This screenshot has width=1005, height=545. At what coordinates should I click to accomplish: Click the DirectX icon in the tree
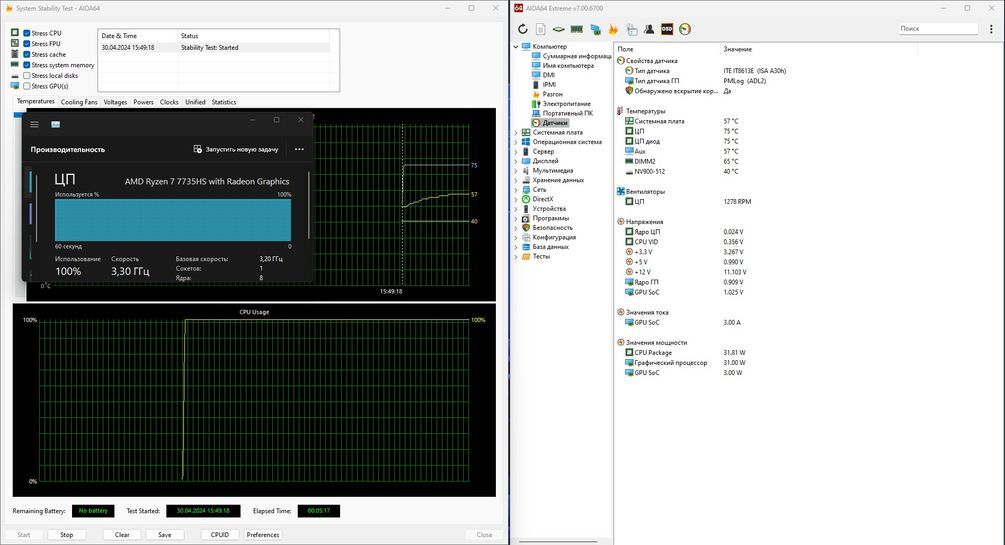(526, 199)
